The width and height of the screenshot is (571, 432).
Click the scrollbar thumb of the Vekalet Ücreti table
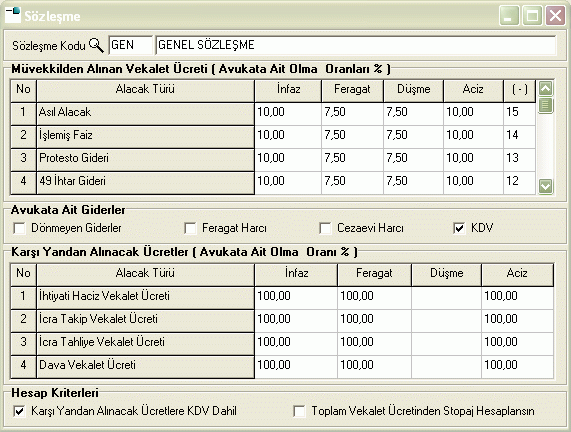[x=545, y=105]
